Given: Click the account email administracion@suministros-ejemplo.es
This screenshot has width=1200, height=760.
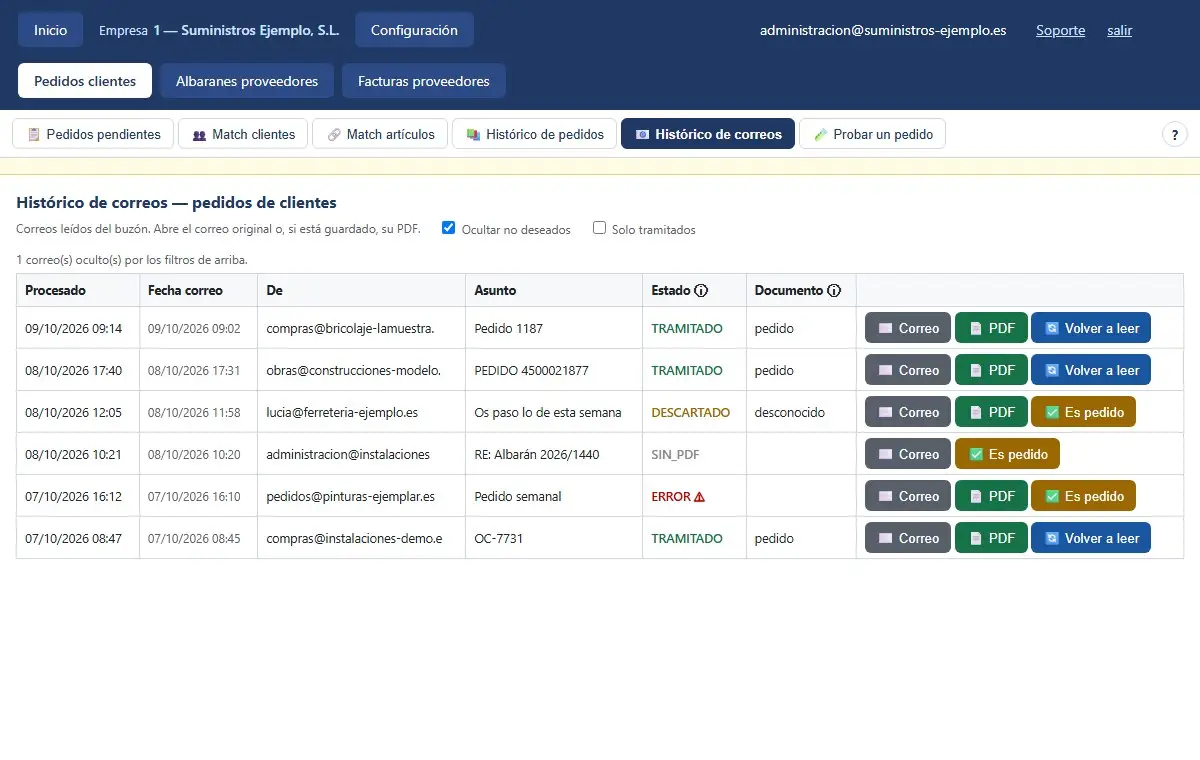Looking at the screenshot, I should [x=883, y=30].
